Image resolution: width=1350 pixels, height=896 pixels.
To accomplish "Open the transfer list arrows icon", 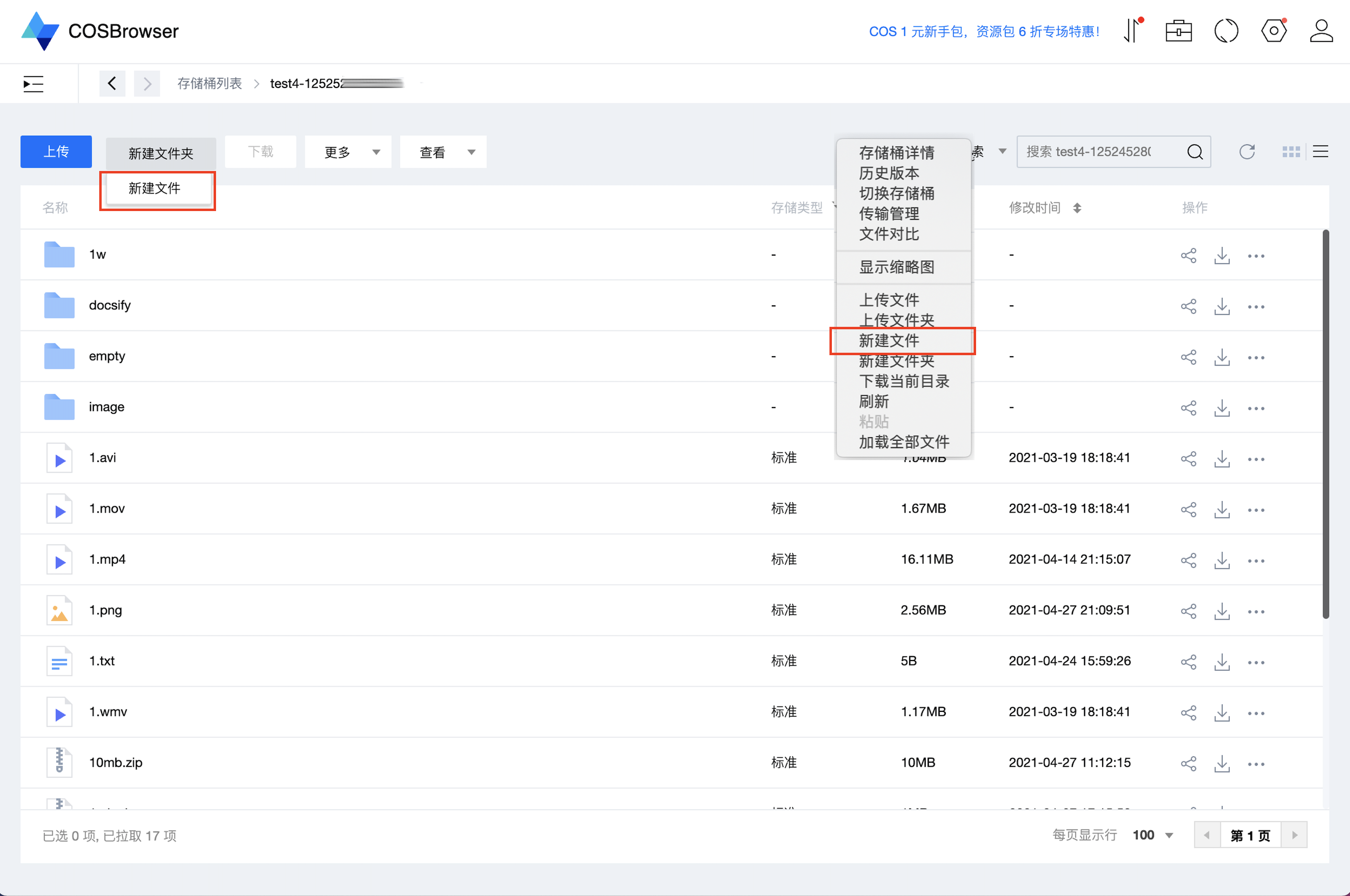I will coord(1132,31).
